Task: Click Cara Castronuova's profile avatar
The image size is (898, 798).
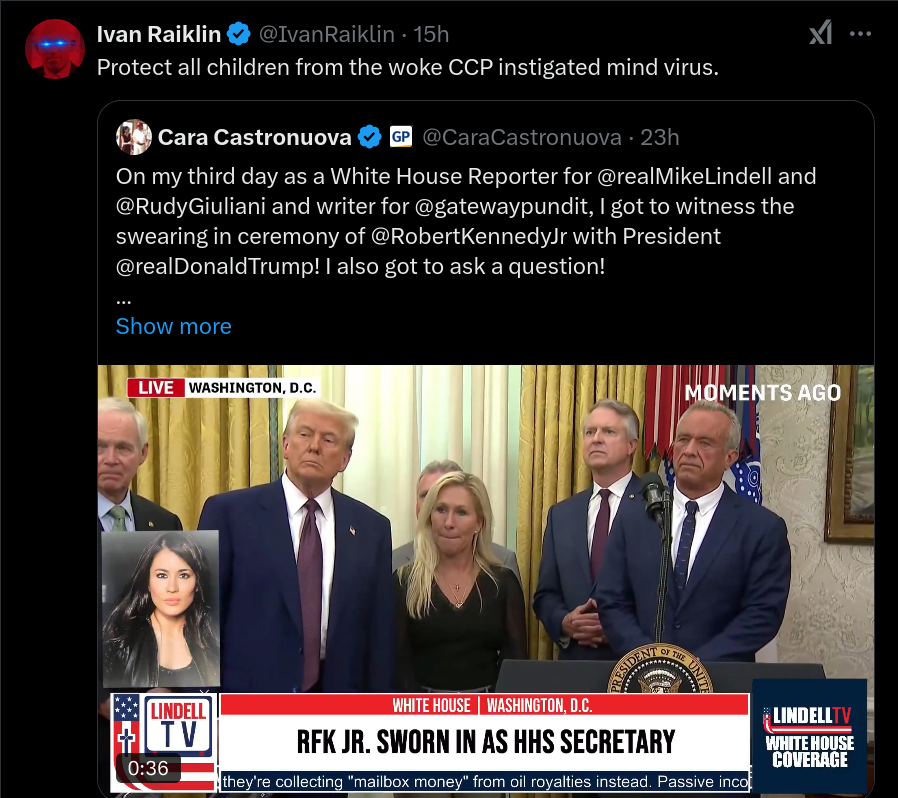Action: (133, 137)
